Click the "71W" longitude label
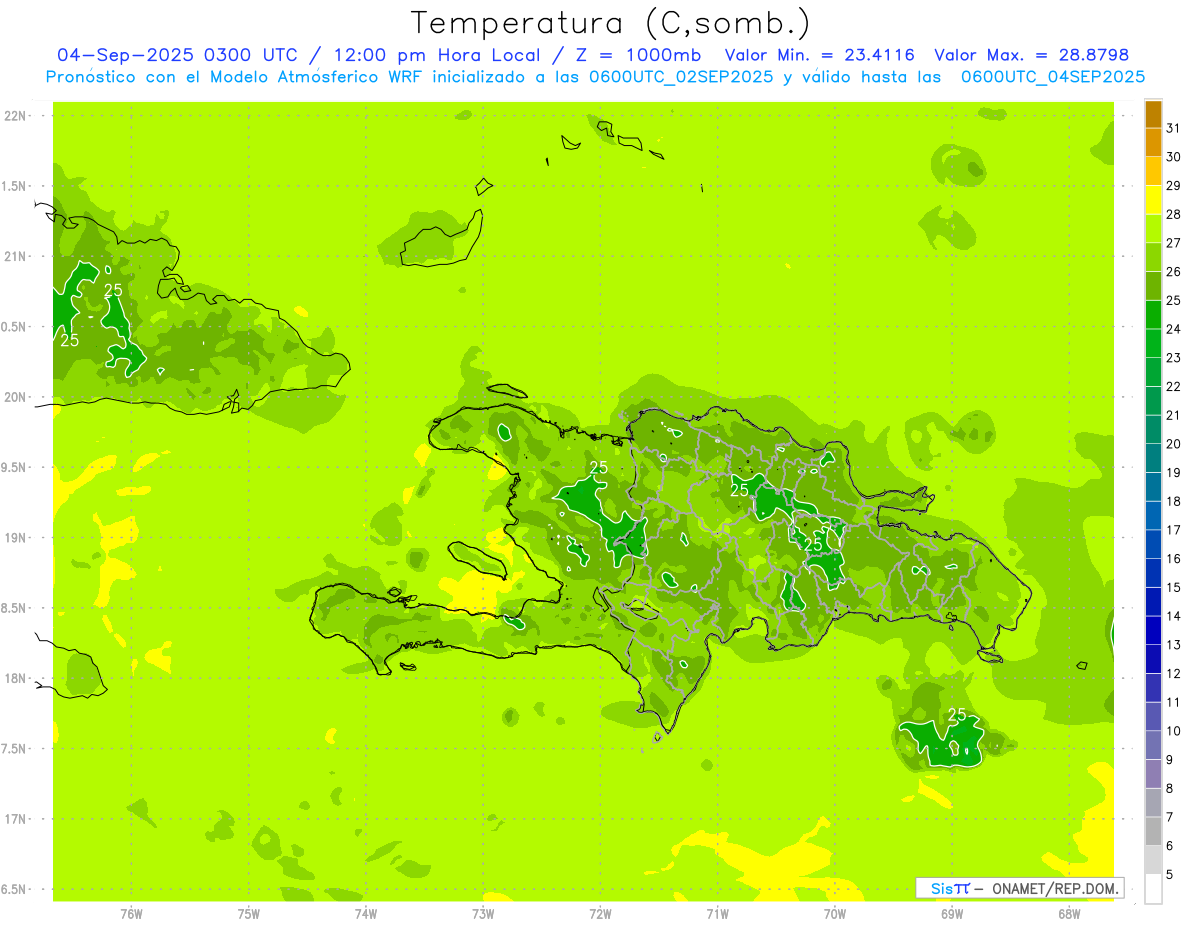Screen dimensions: 1200x927 coord(717,914)
